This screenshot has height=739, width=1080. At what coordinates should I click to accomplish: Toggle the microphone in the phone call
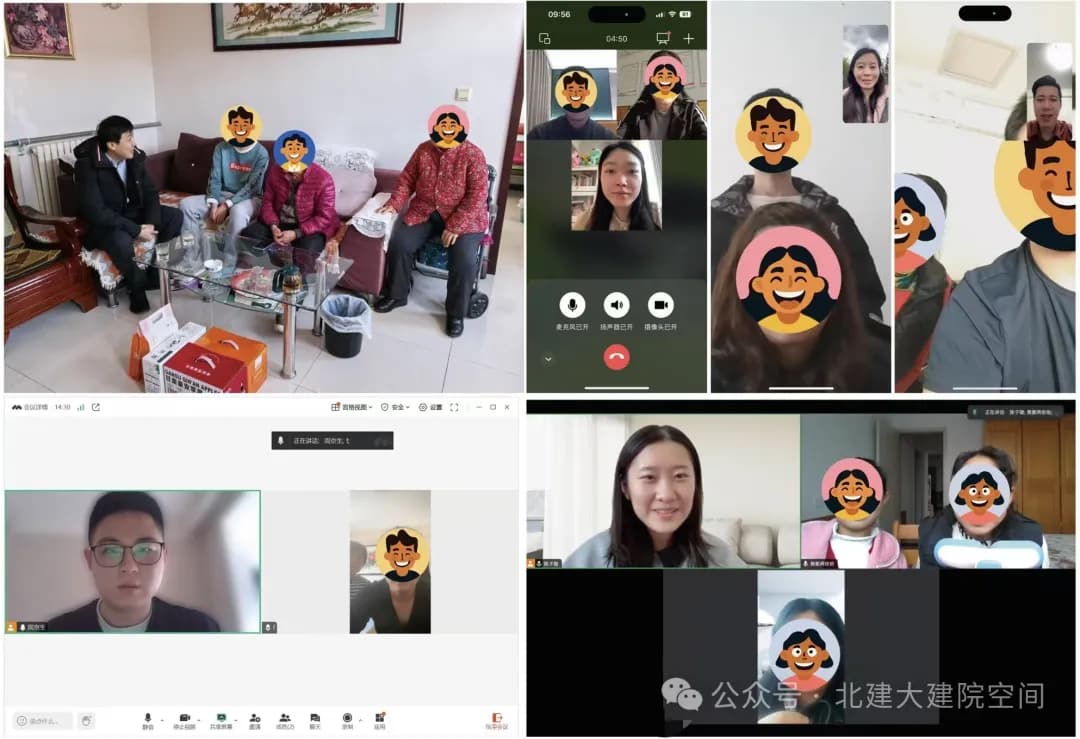pyautogui.click(x=573, y=305)
